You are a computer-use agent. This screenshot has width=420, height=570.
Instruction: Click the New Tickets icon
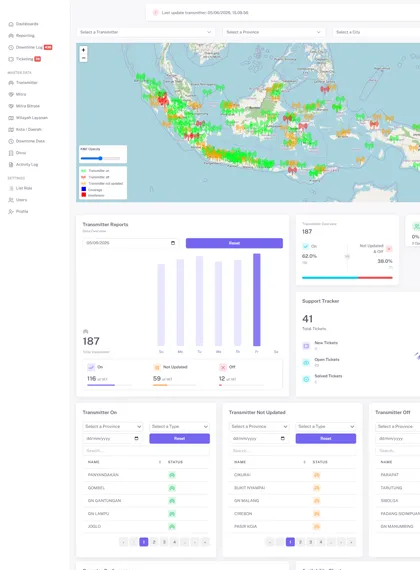pyautogui.click(x=306, y=346)
